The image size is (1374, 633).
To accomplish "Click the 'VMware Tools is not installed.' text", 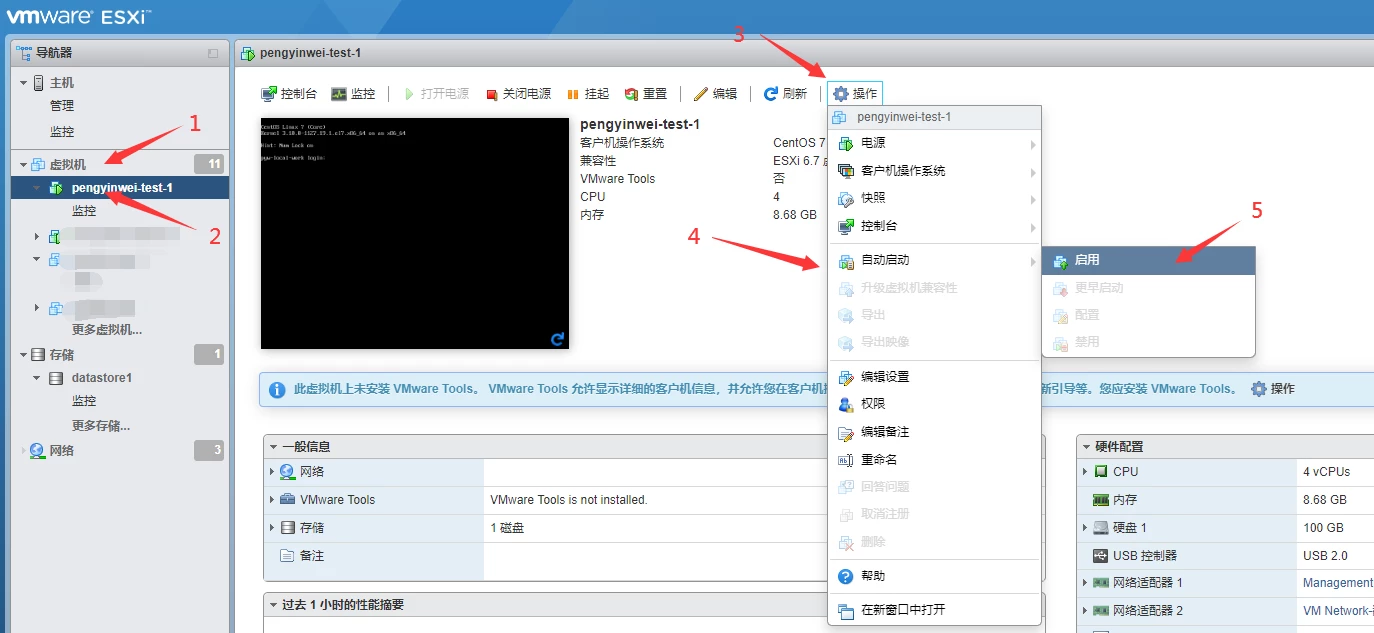I will point(569,500).
